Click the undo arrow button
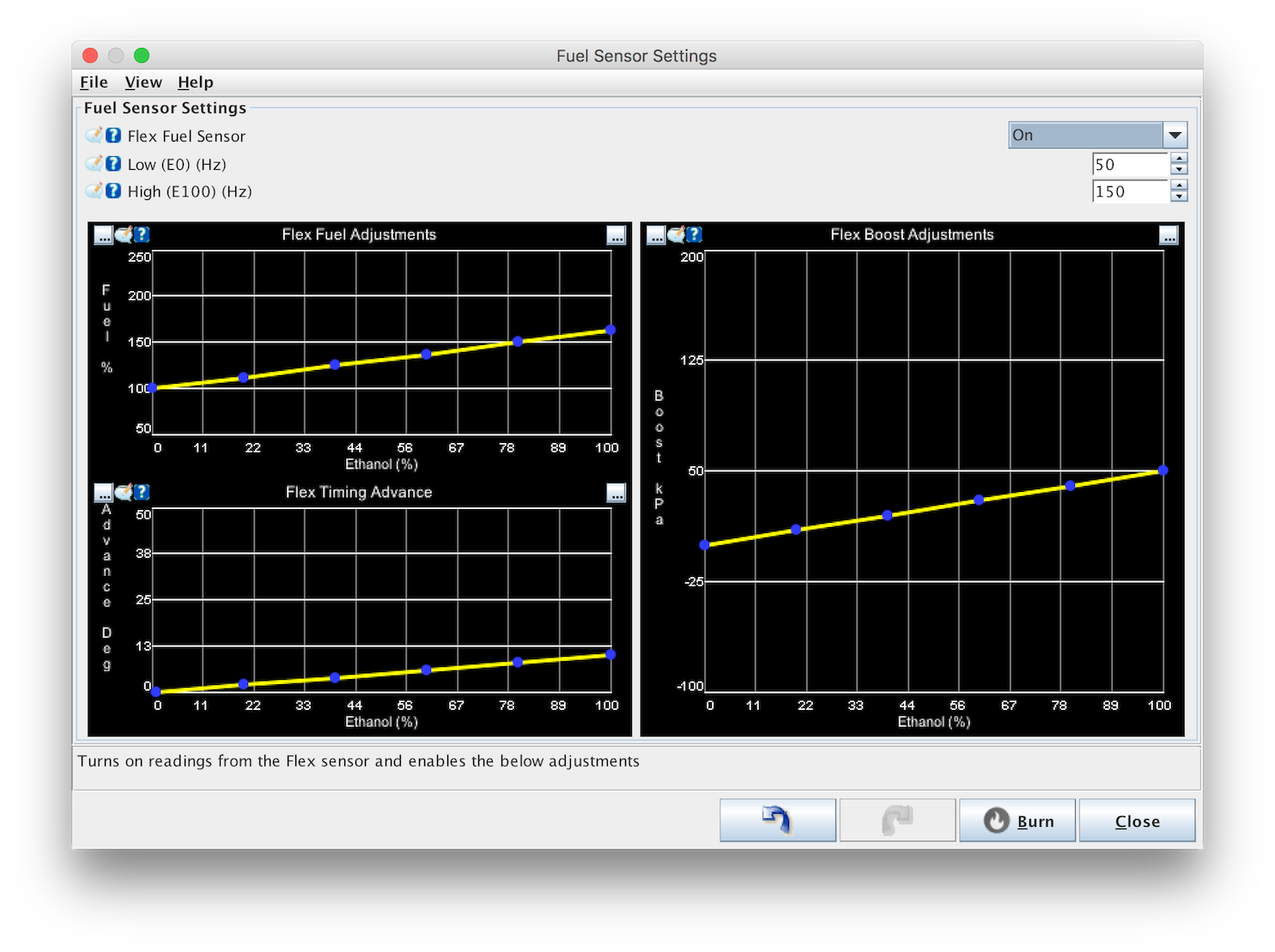1275x952 pixels. coord(778,821)
